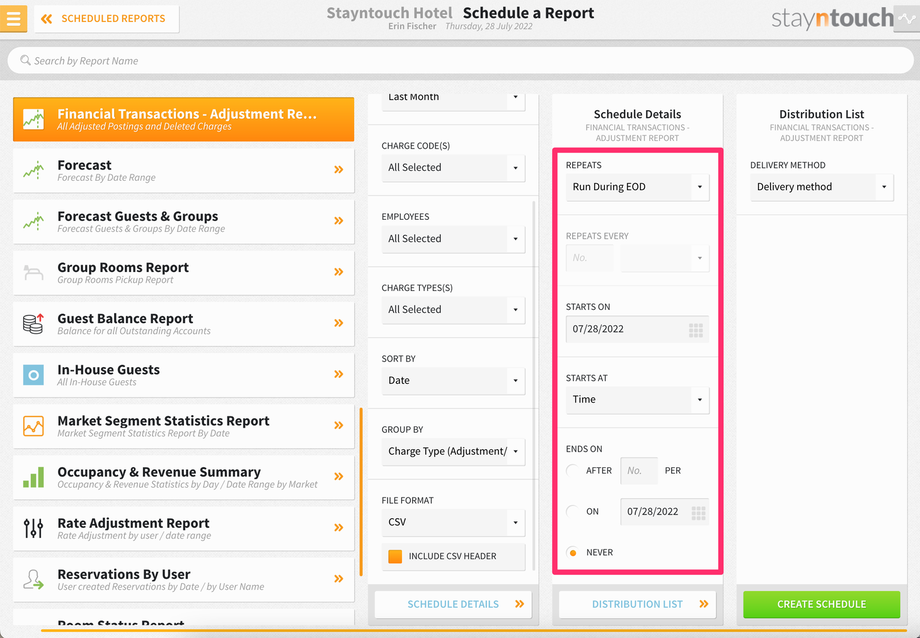Open Guest Balance Report
Viewport: 920px width, 638px height.
(184, 323)
